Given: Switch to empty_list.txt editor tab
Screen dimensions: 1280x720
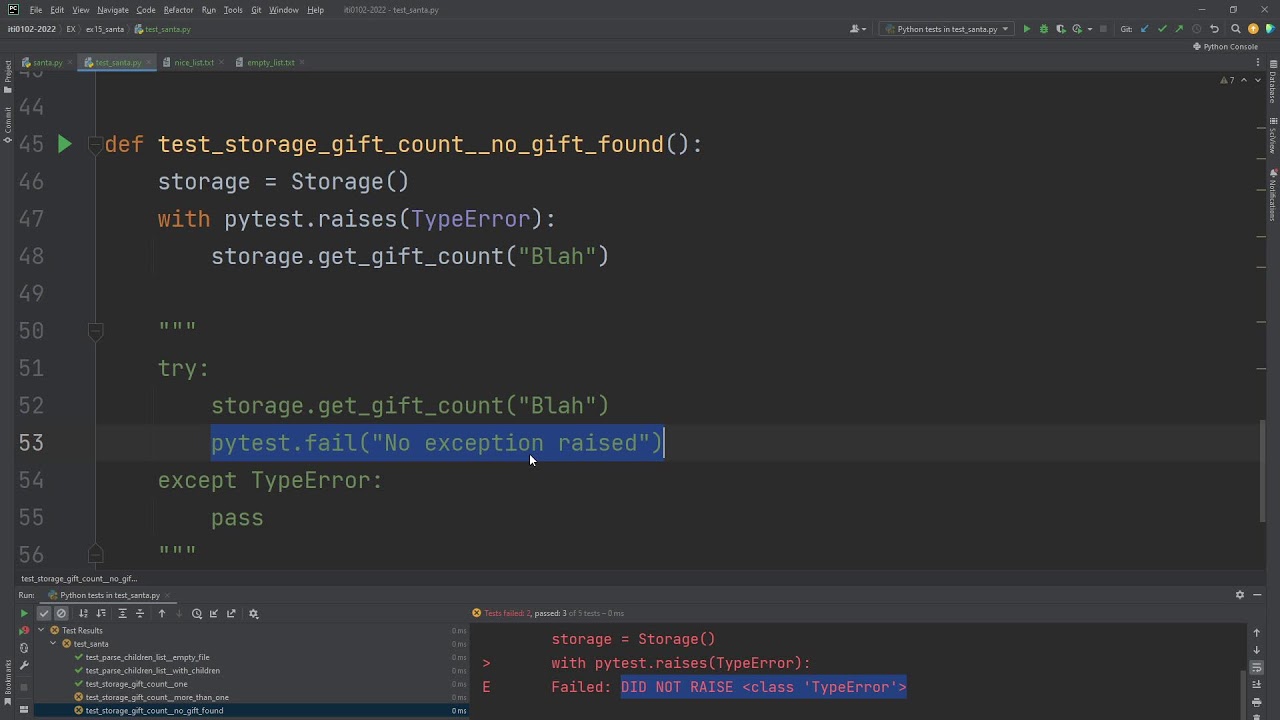Looking at the screenshot, I should tap(270, 62).
